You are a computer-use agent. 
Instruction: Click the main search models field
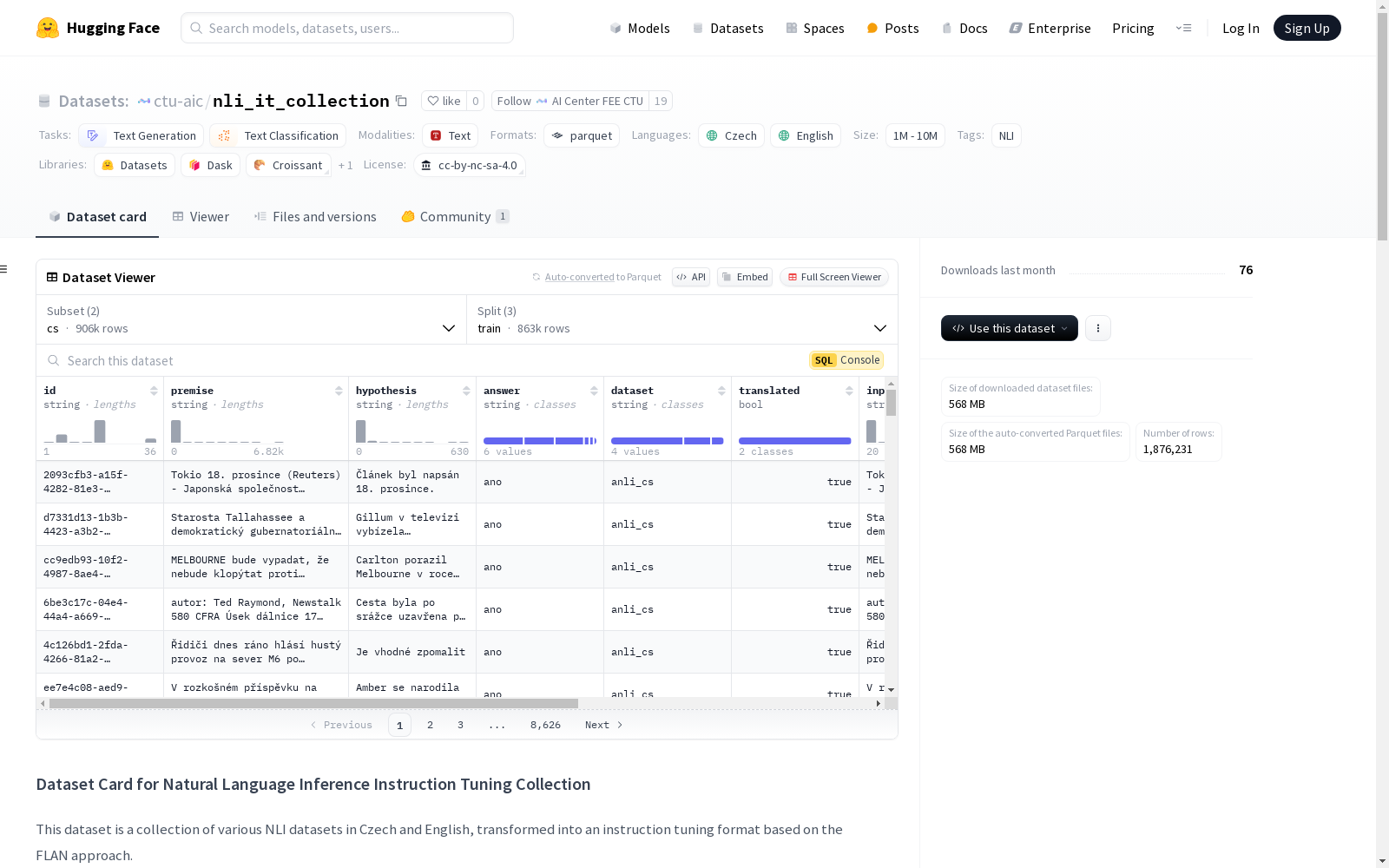(x=347, y=28)
